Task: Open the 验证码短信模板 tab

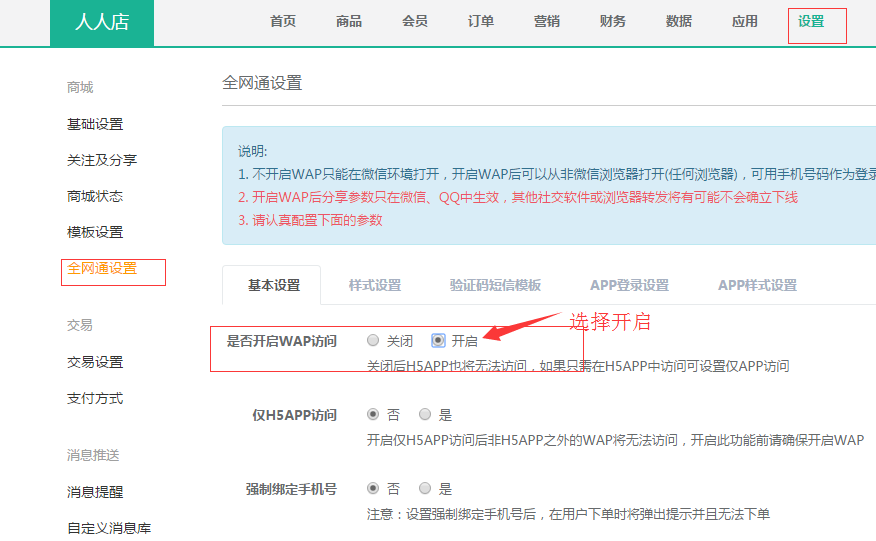Action: click(x=495, y=285)
